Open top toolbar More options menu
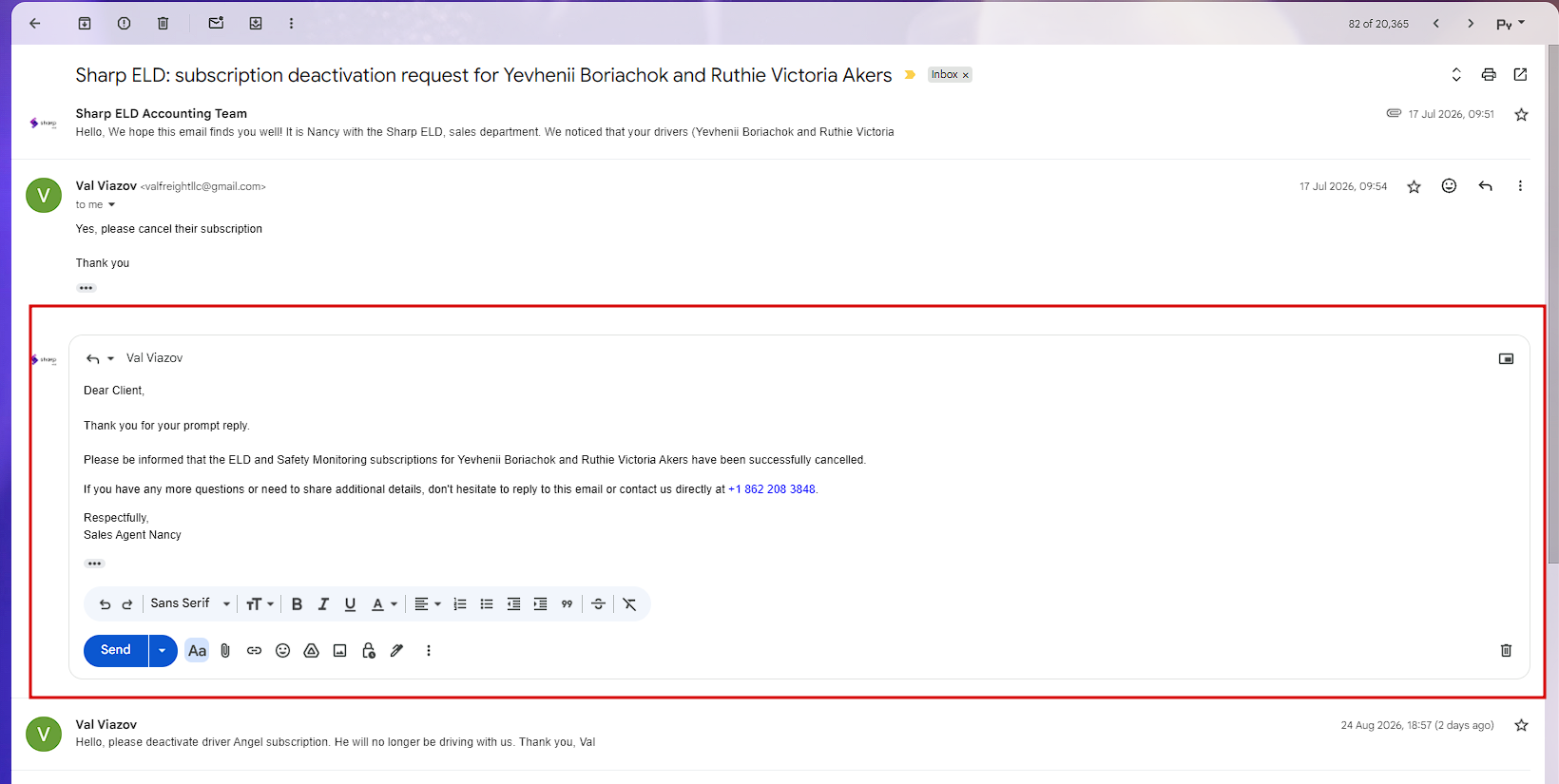Screen dimensions: 1559x784 pyautogui.click(x=291, y=23)
